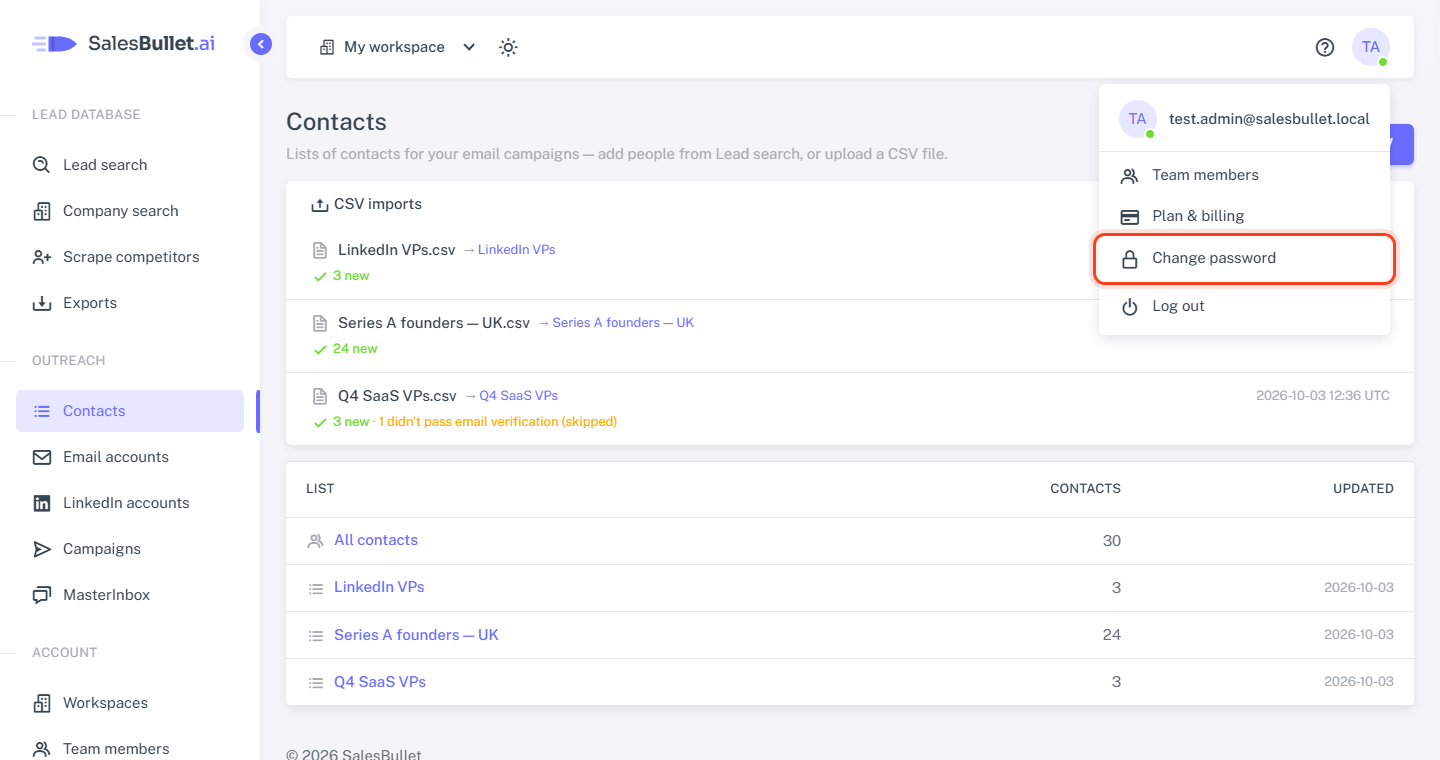Expand the My workspace dropdown
Screen dimensions: 1440x760
coord(397,47)
